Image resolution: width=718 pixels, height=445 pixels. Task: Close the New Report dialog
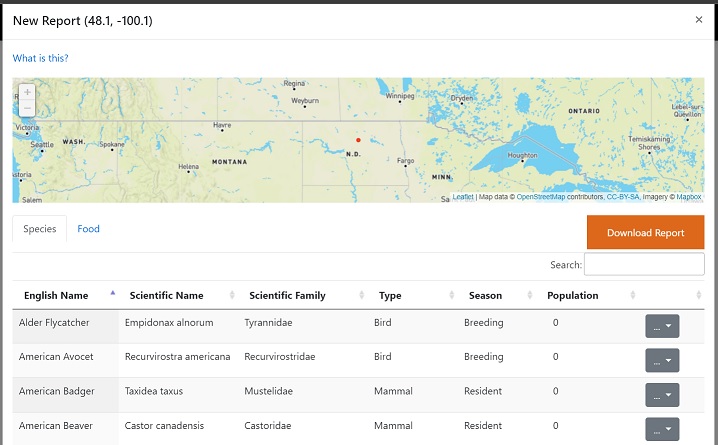point(699,20)
